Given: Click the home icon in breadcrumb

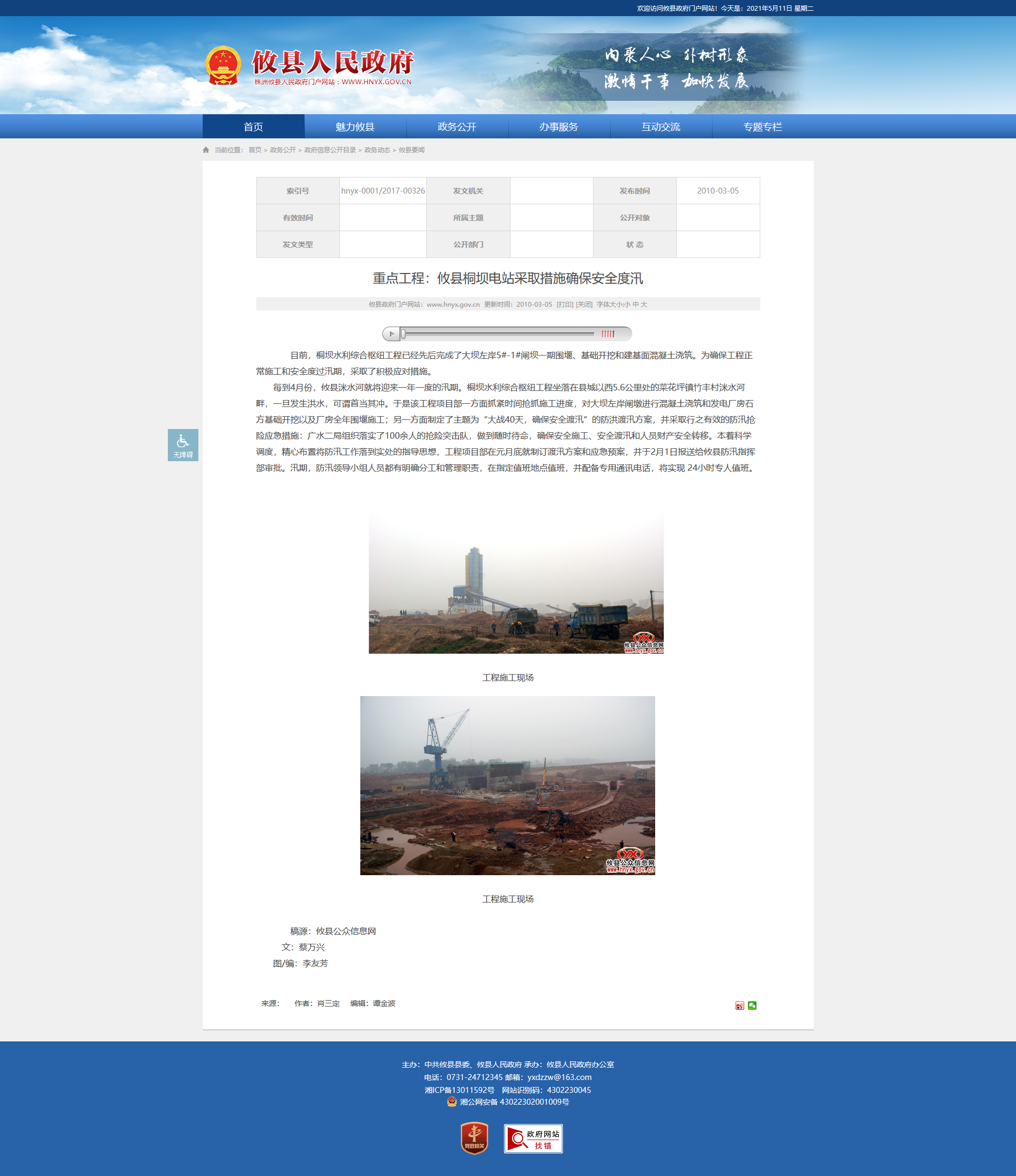Looking at the screenshot, I should [x=206, y=150].
